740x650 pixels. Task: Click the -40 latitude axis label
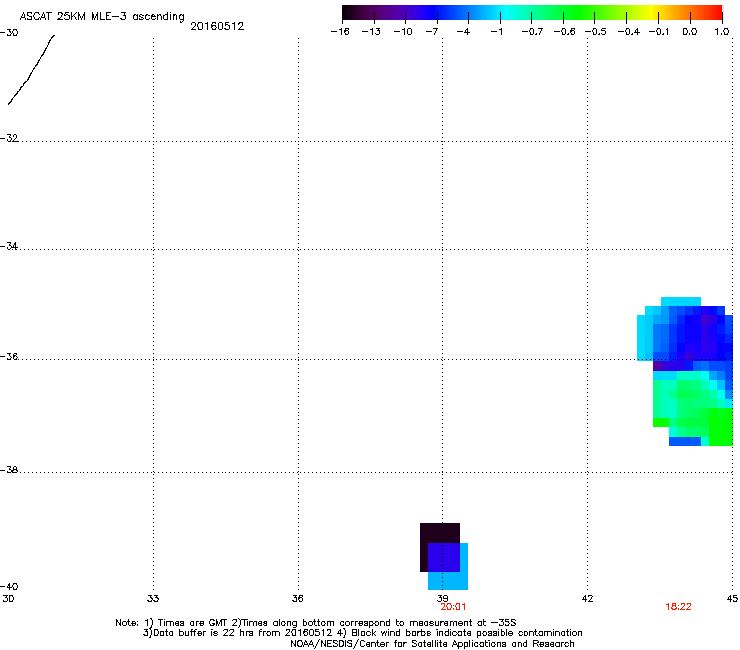[x=9, y=586]
